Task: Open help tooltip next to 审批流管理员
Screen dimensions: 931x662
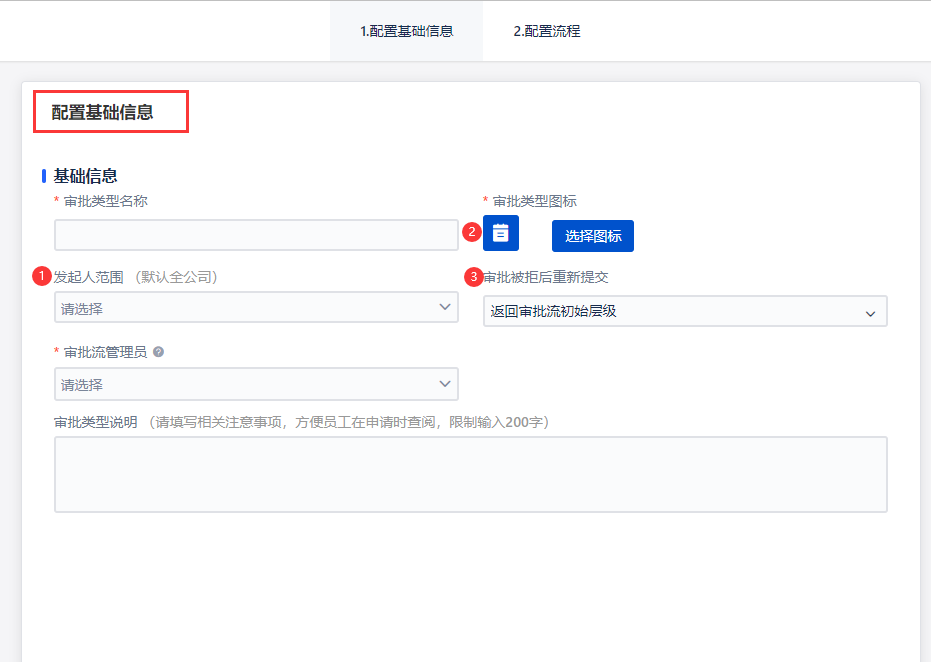Action: (159, 352)
